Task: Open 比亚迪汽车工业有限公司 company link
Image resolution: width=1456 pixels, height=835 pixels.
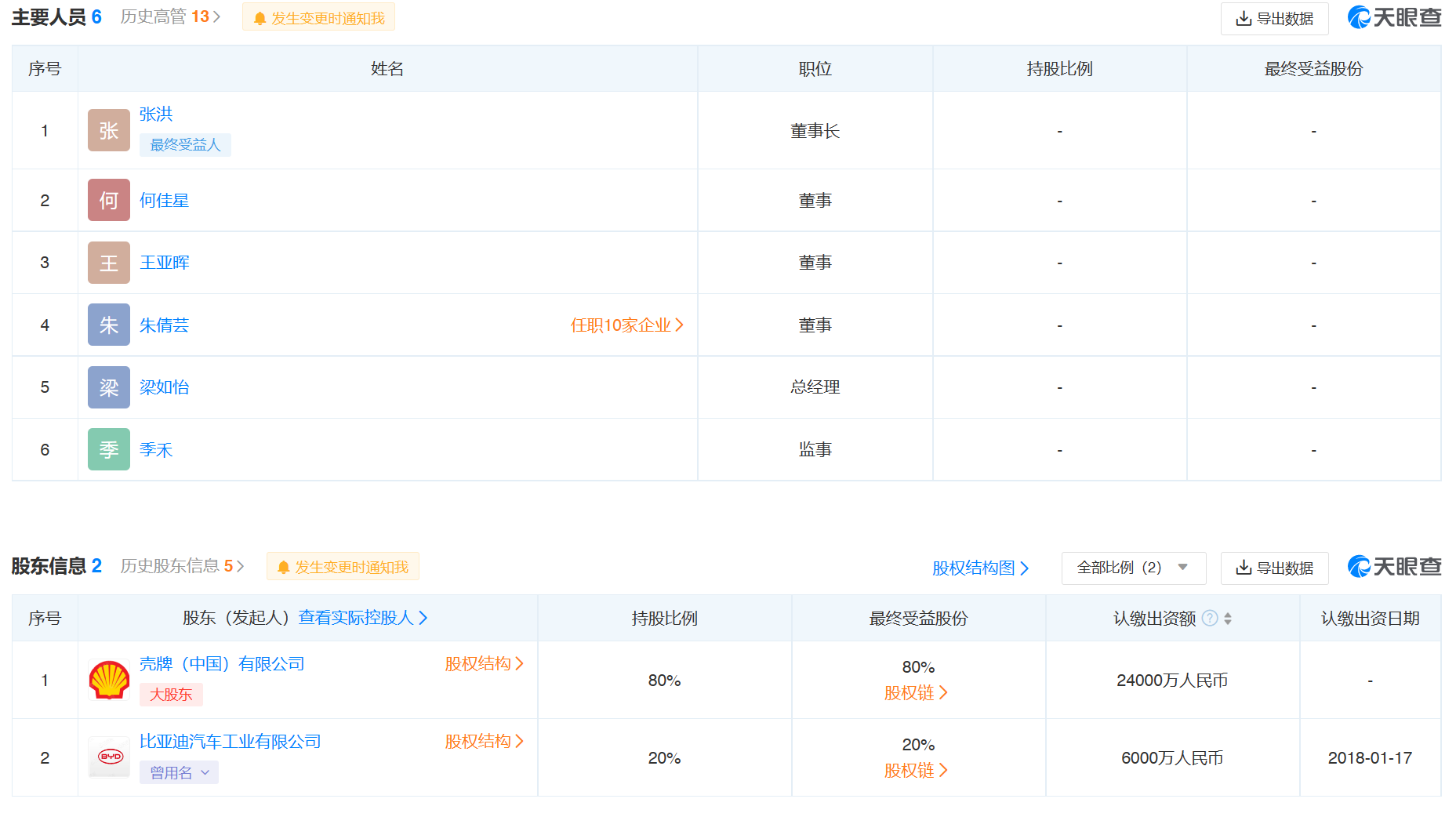Action: [x=230, y=741]
